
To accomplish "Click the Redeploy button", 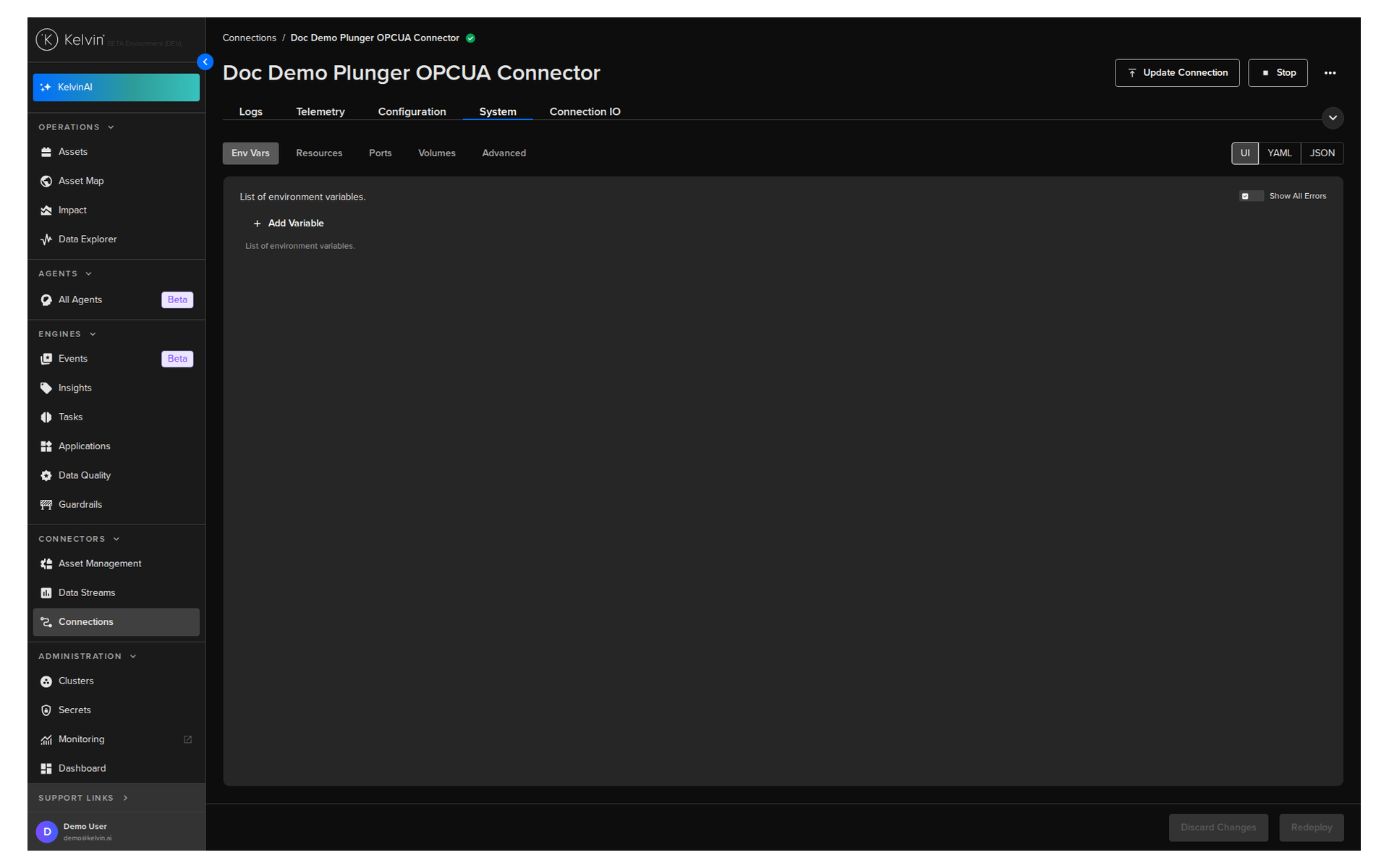I will (x=1311, y=827).
